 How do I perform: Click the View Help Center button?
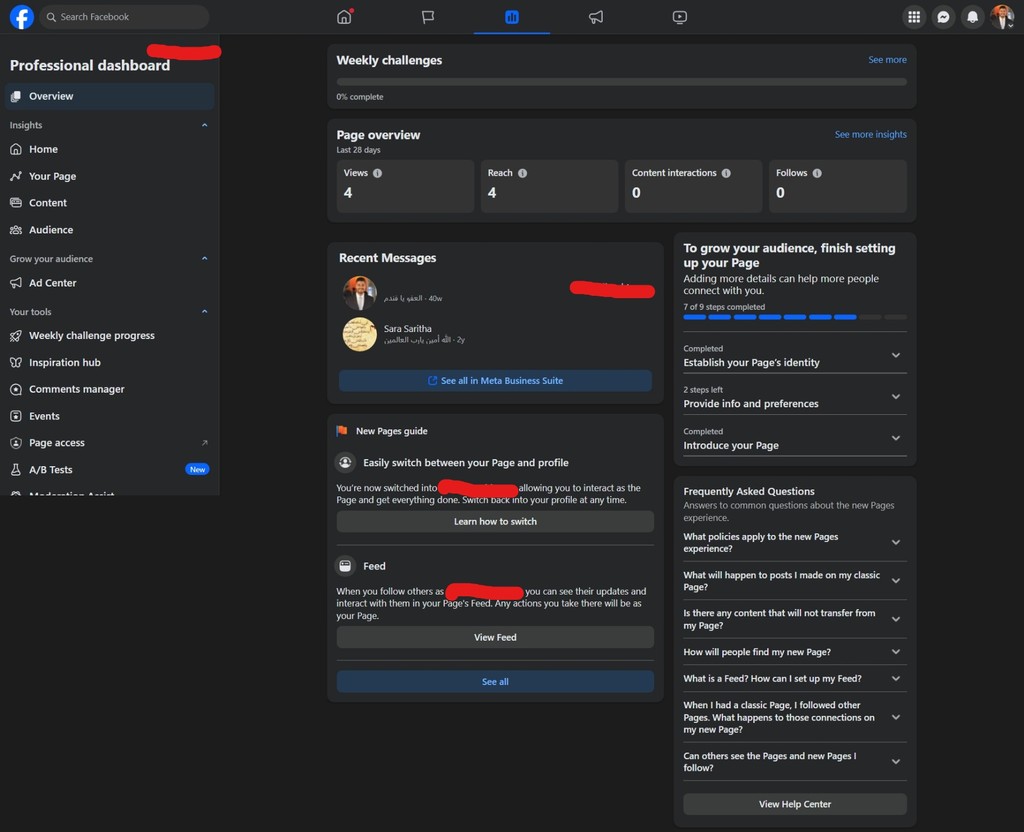pyautogui.click(x=794, y=804)
